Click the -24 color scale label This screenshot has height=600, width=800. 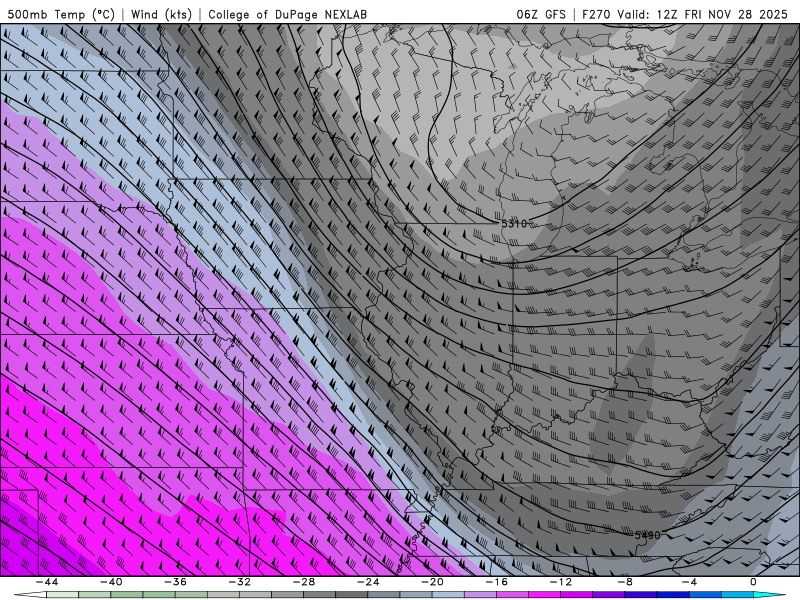tap(368, 582)
